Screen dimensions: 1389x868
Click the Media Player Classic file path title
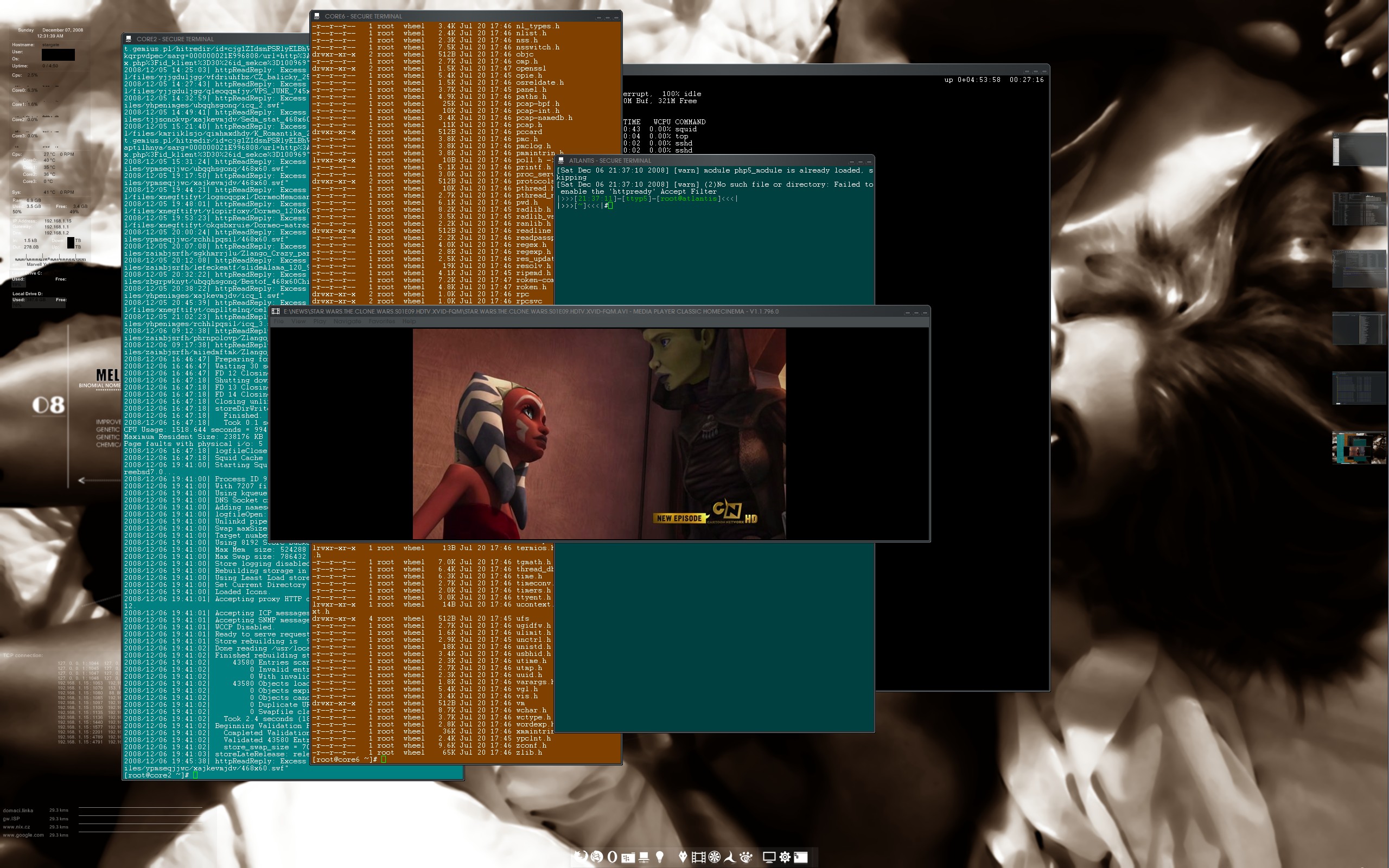pyautogui.click(x=531, y=312)
